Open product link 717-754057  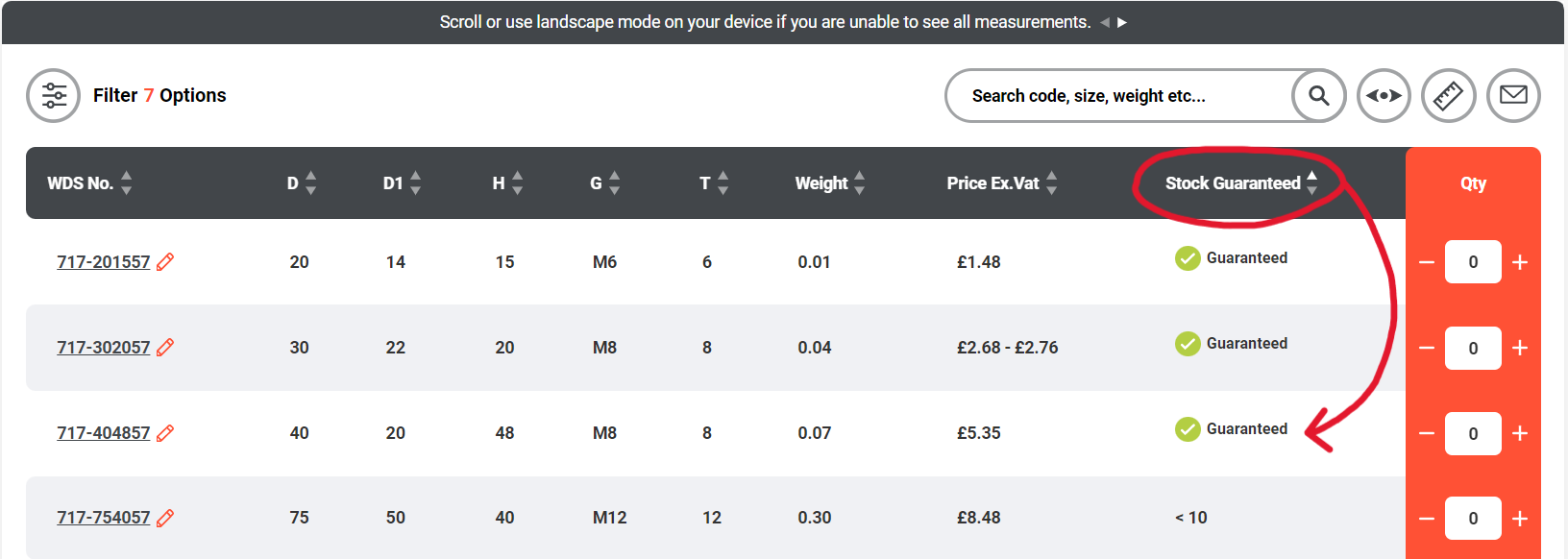(104, 518)
